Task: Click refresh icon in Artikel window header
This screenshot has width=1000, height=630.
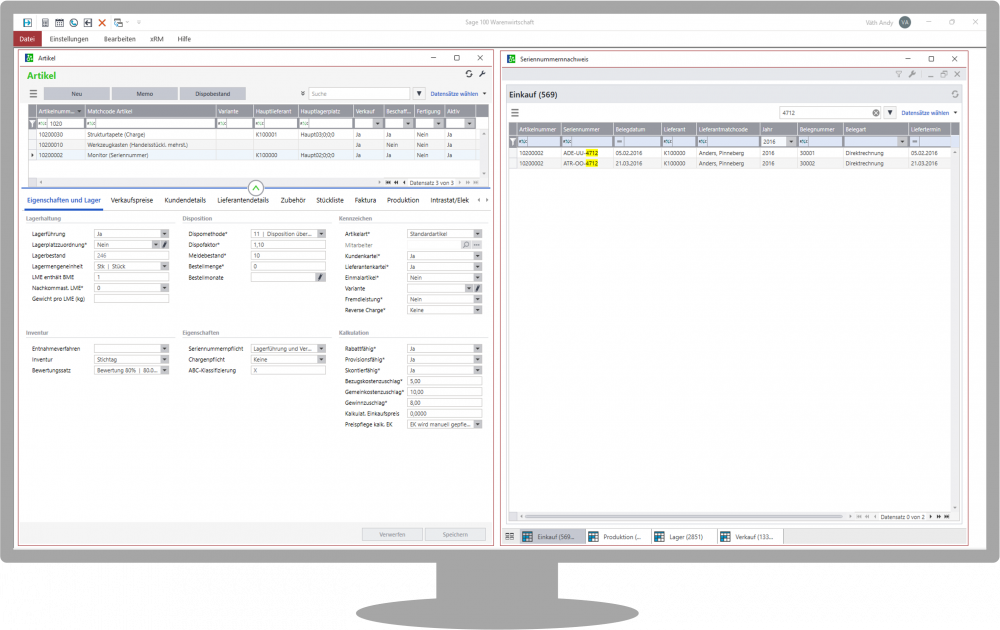Action: 469,74
